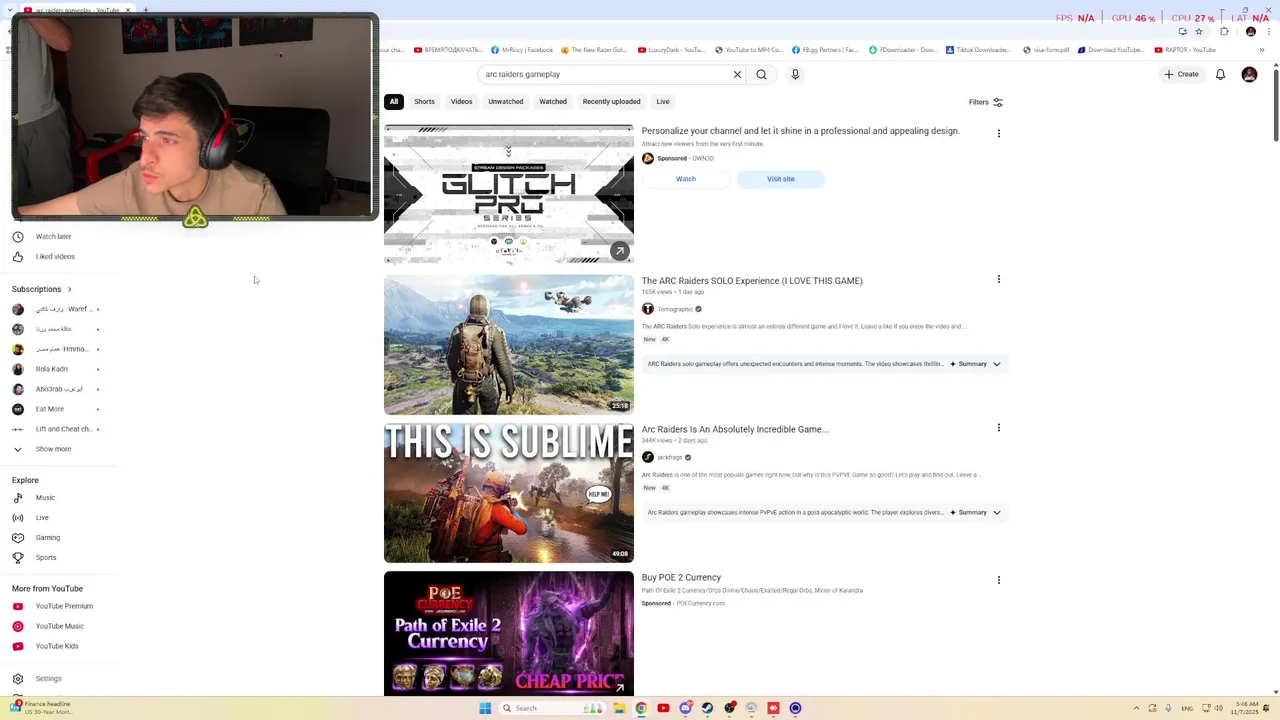Open the Live explore category
1280x720 pixels.
[42, 518]
